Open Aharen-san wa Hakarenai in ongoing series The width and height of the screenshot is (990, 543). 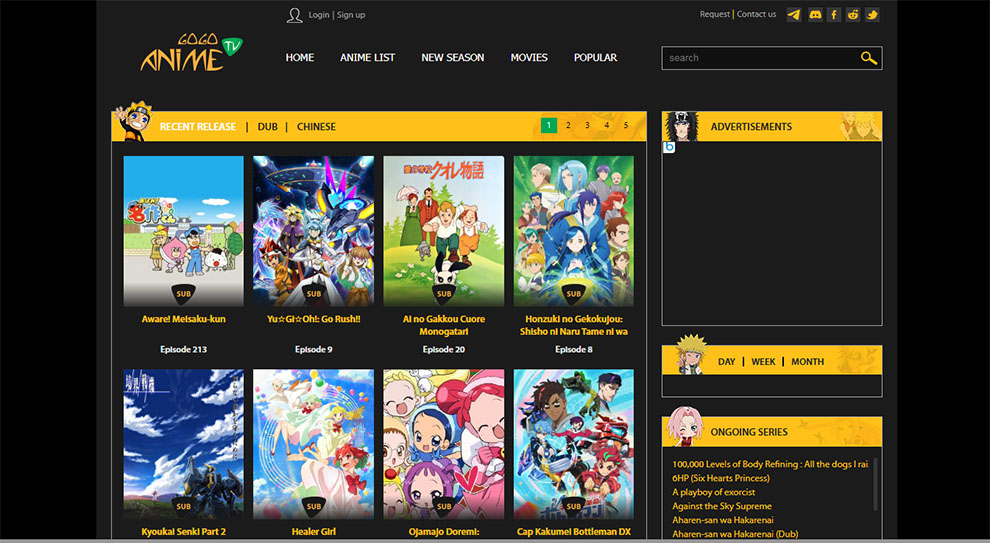[x=723, y=520]
